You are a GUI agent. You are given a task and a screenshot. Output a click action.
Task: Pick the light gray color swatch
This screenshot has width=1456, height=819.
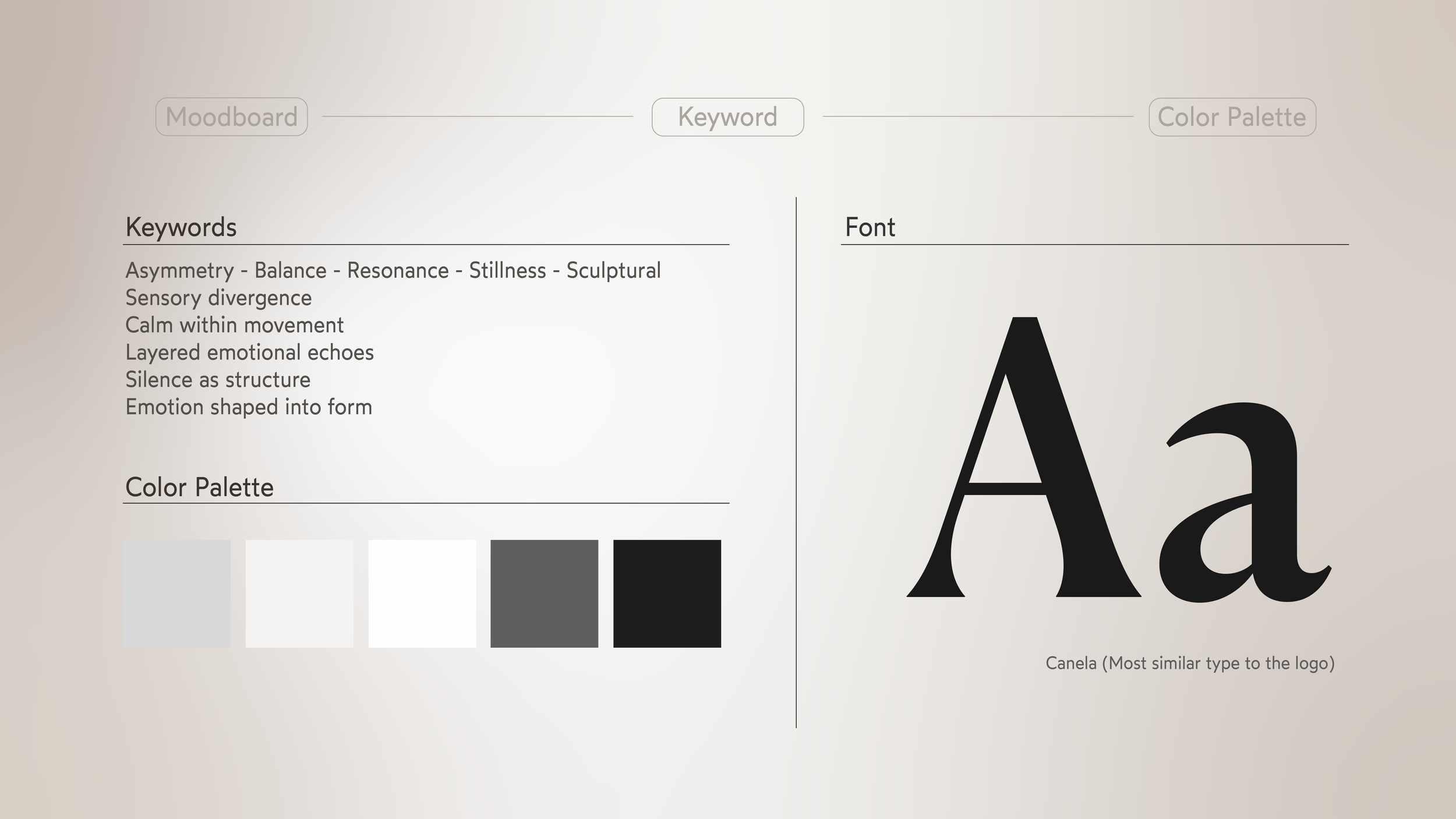click(176, 594)
